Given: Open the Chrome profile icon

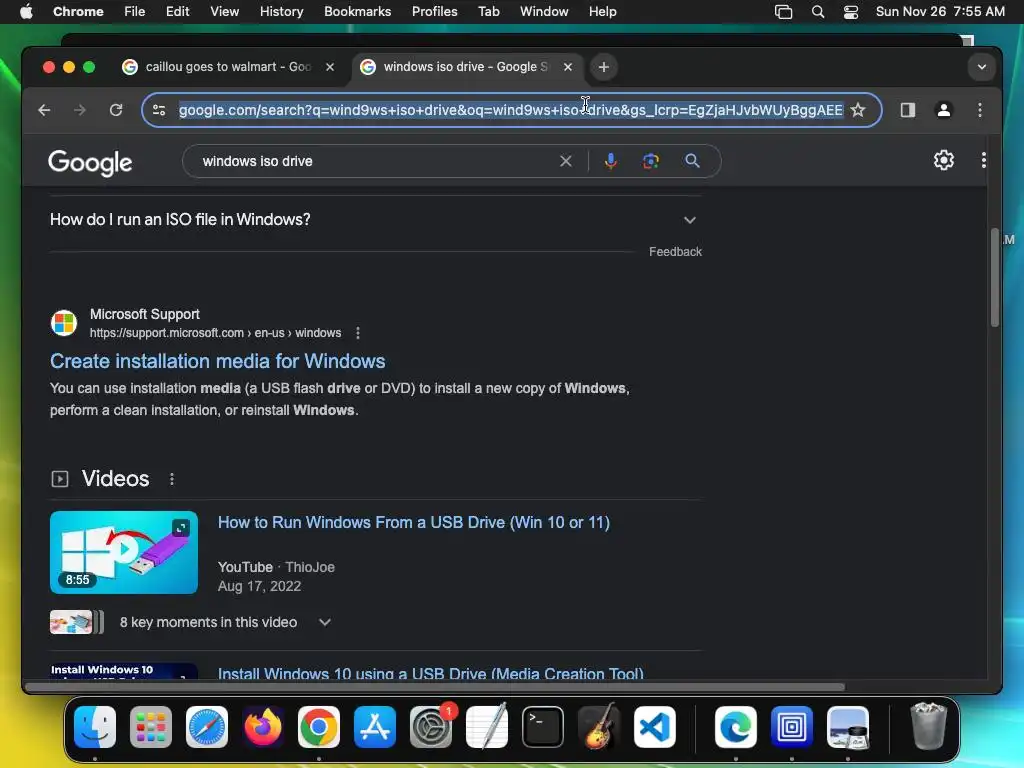Looking at the screenshot, I should pos(944,110).
